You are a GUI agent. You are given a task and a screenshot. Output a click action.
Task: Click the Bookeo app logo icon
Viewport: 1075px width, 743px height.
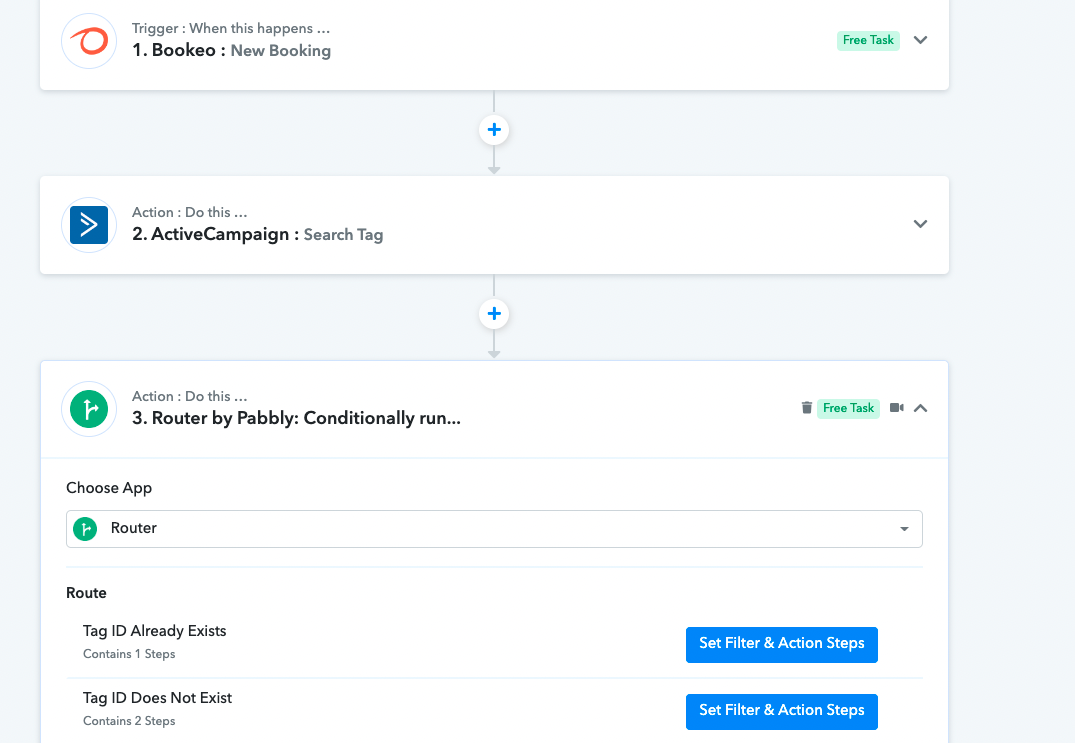click(x=89, y=40)
